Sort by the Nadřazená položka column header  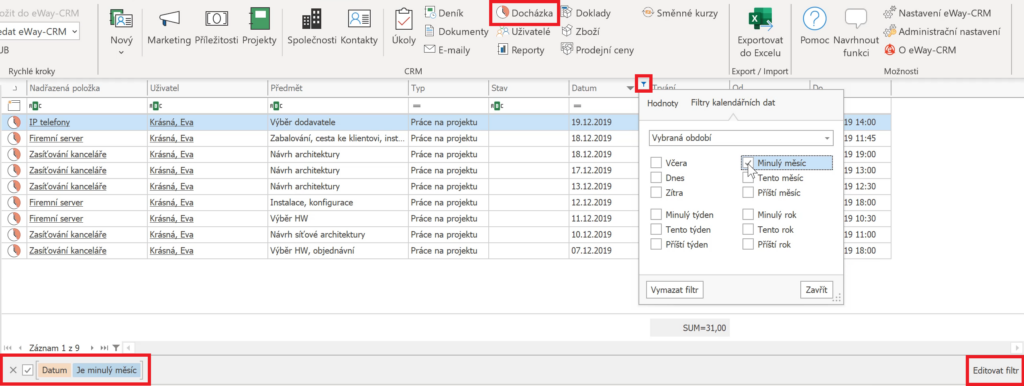pos(87,87)
